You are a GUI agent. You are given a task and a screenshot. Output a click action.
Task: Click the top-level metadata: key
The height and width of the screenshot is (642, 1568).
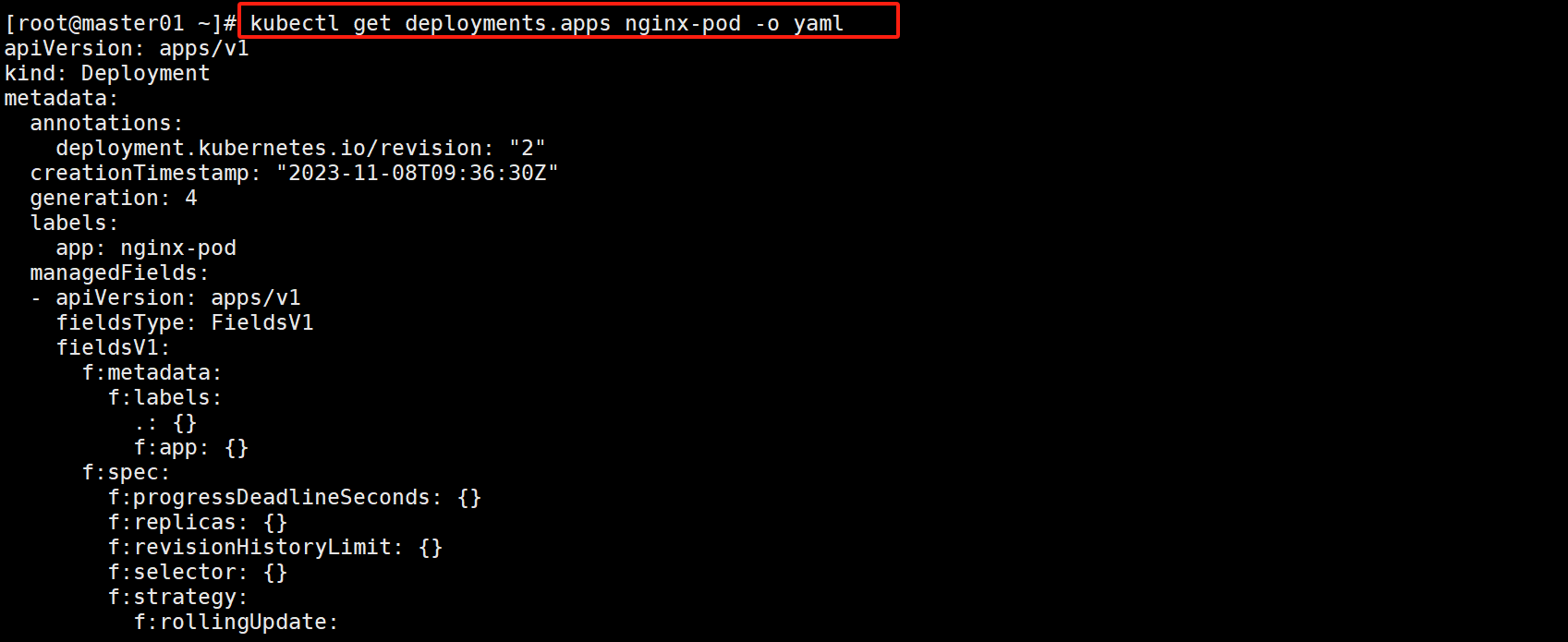pyautogui.click(x=61, y=98)
